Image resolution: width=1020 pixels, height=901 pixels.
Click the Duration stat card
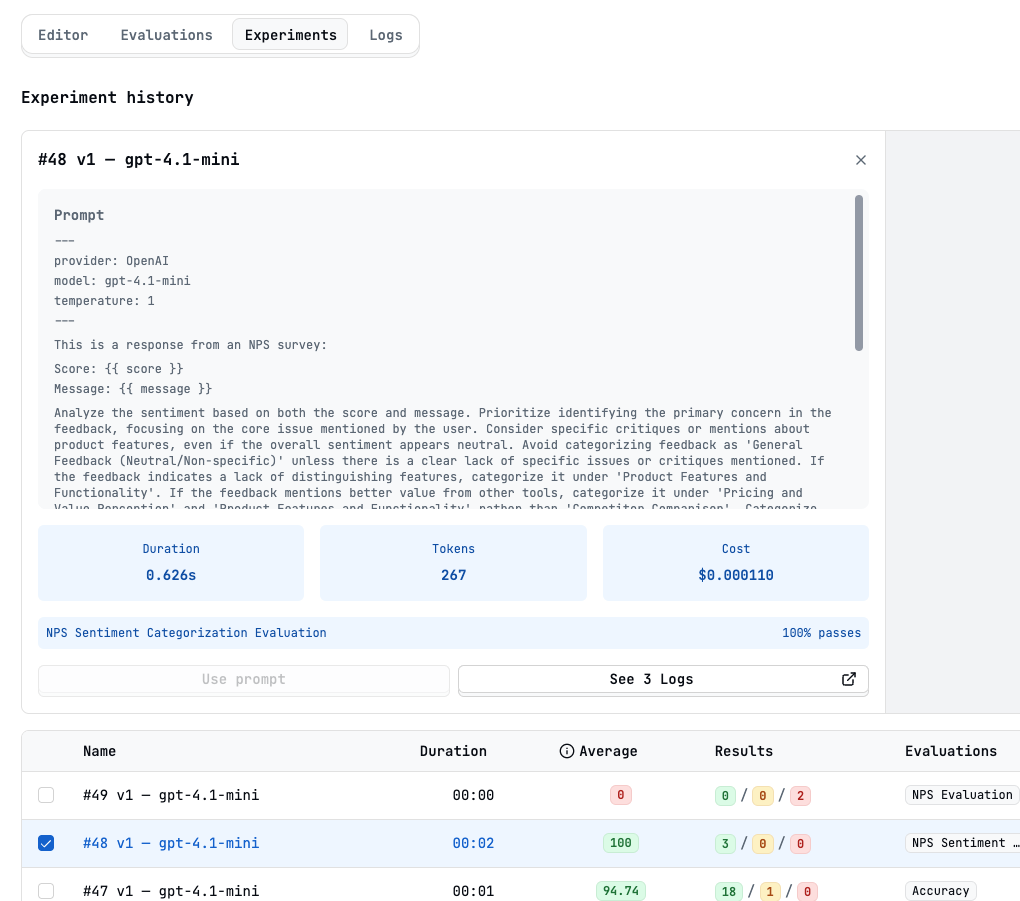click(170, 563)
